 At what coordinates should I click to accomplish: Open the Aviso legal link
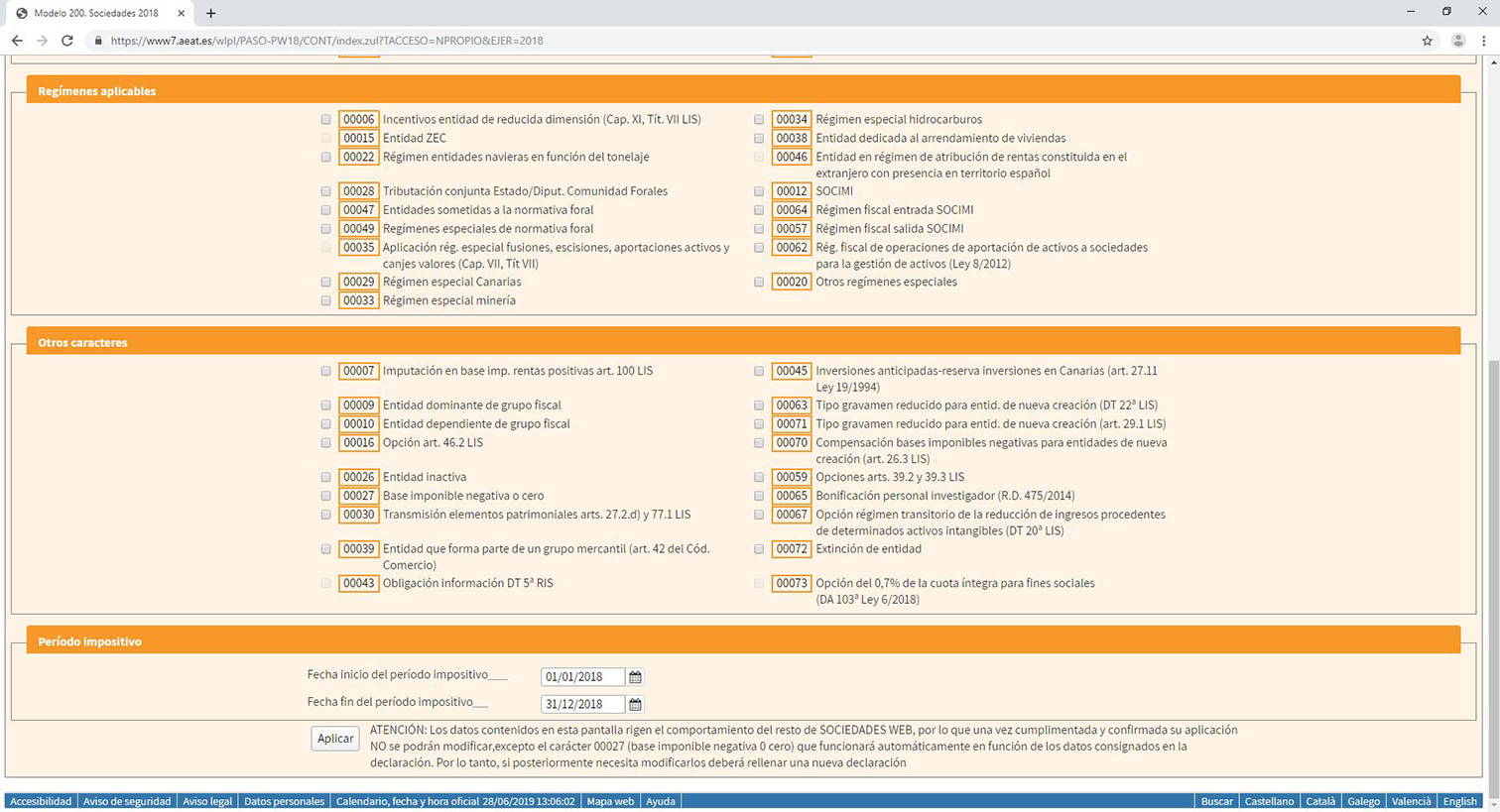[207, 801]
